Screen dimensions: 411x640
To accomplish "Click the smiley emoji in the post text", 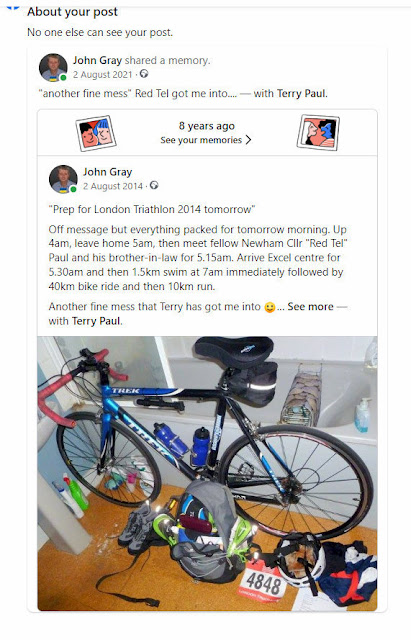I will coord(270,307).
